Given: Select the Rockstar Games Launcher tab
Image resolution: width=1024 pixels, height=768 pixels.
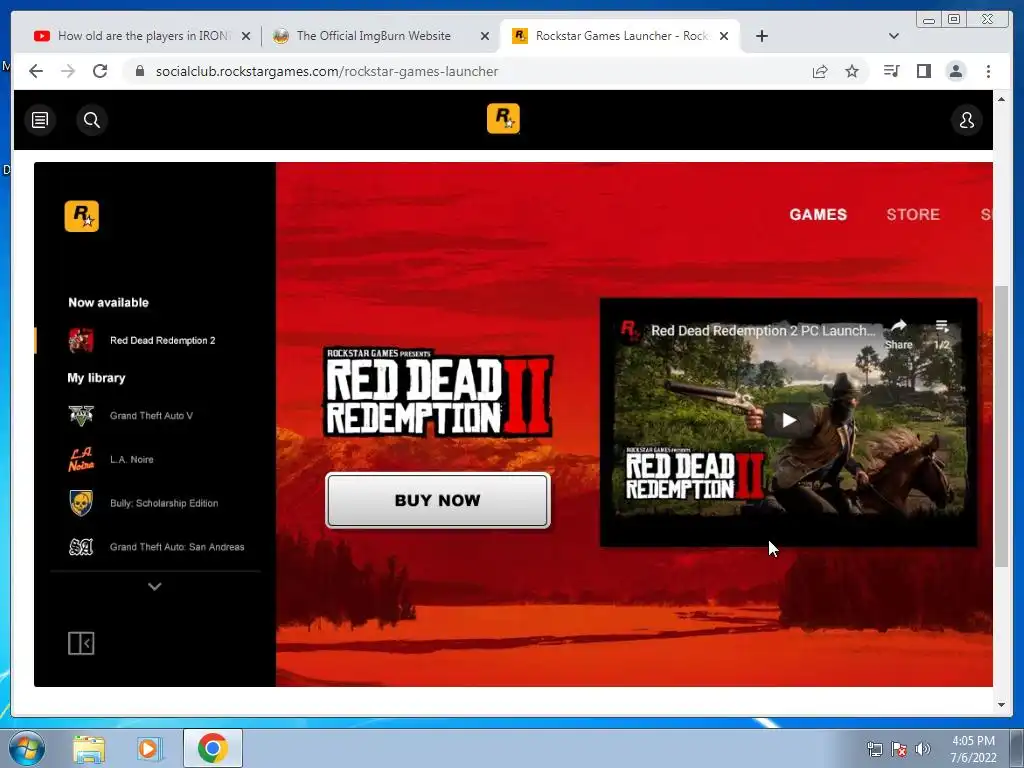Looking at the screenshot, I should click(x=618, y=36).
